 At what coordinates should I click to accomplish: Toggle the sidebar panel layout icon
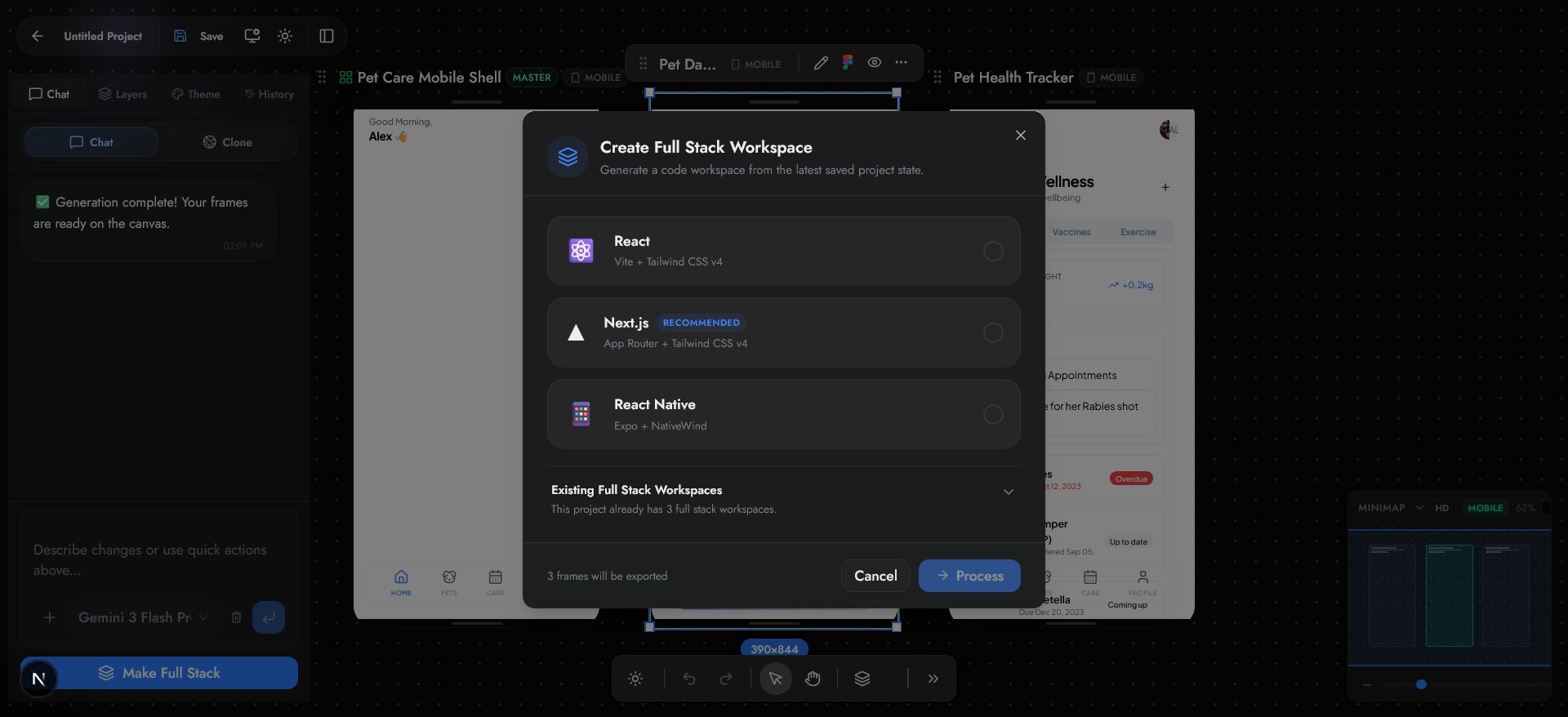(327, 36)
